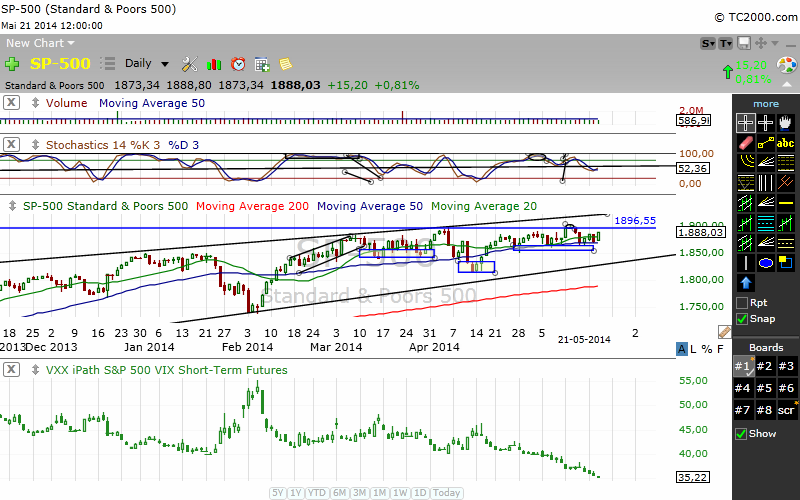Open the yellow sticky note icon
This screenshot has height=500, width=800.
(x=286, y=64)
